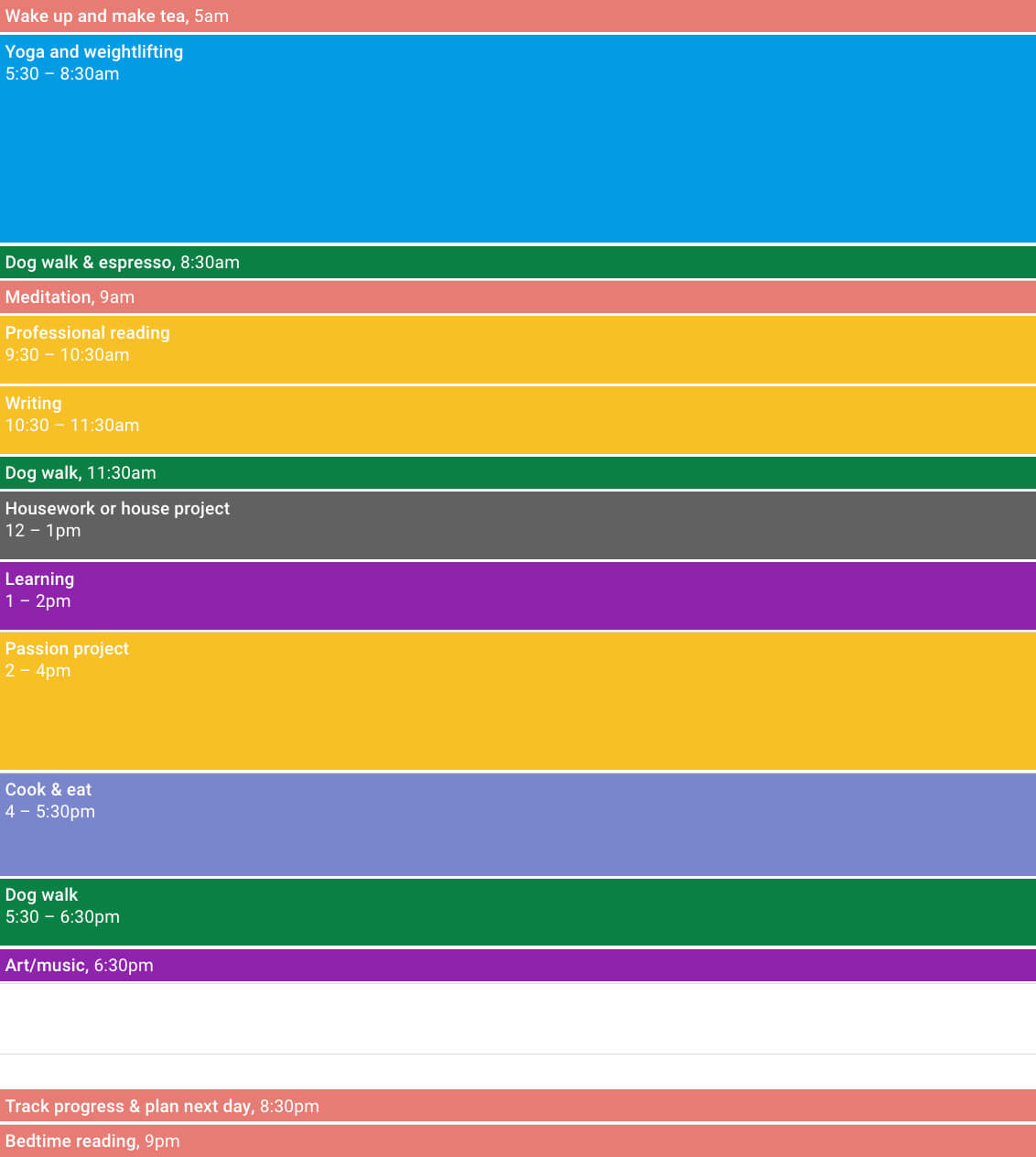This screenshot has width=1036, height=1157.
Task: Select the Dog walk & espresso 8:30am event
Action: point(518,262)
